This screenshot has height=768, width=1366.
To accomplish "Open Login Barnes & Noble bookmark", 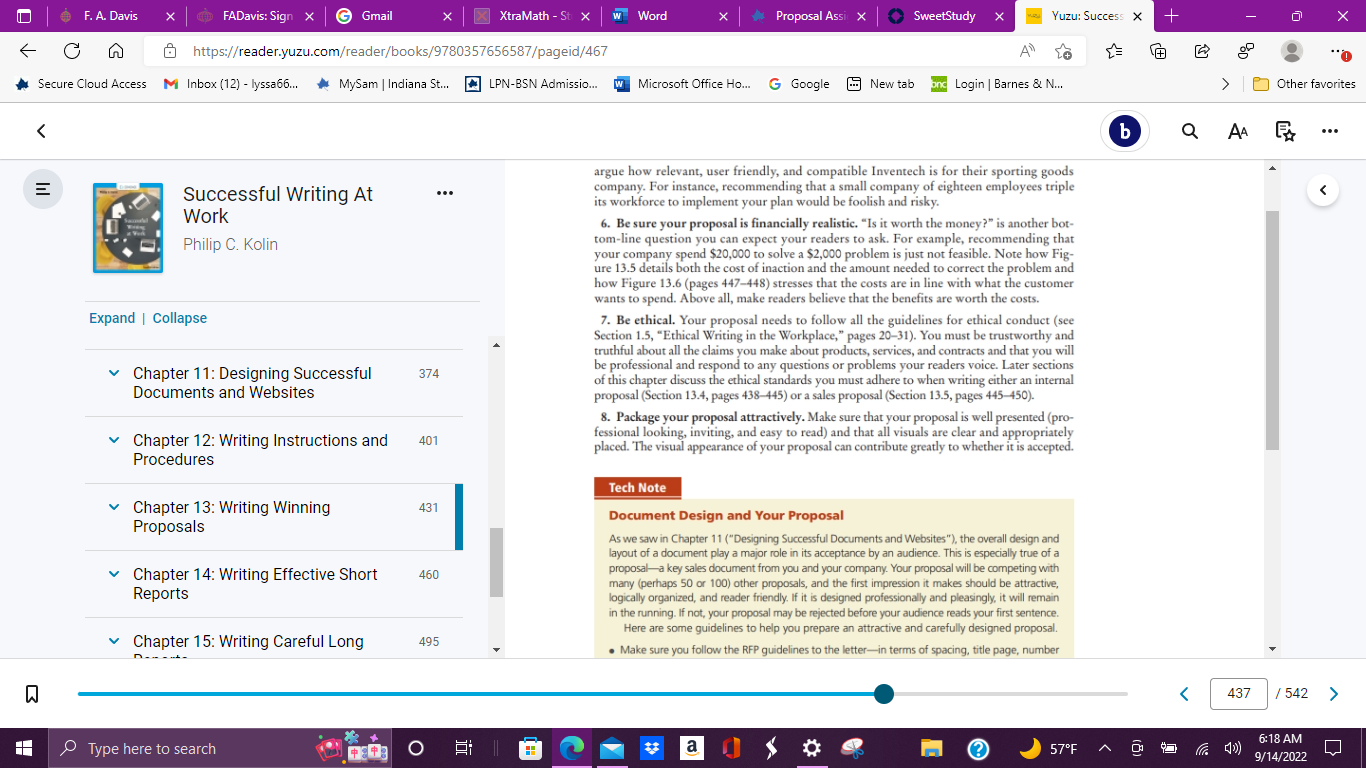I will click(x=997, y=84).
